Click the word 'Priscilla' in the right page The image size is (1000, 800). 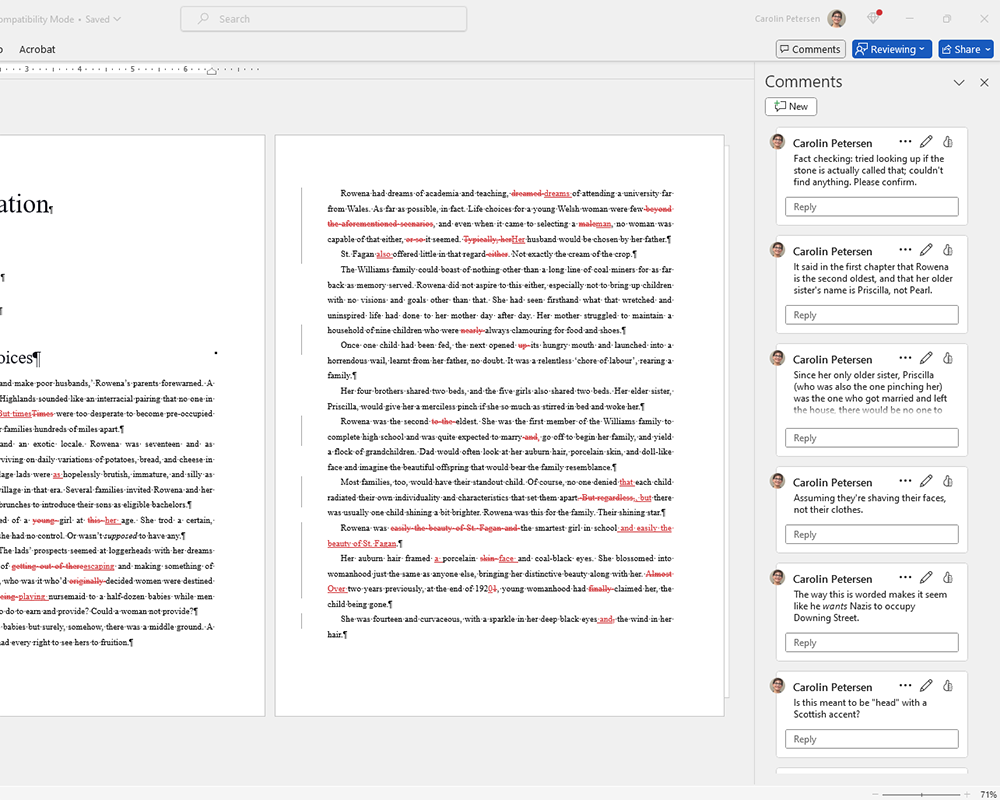pyautogui.click(x=342, y=406)
